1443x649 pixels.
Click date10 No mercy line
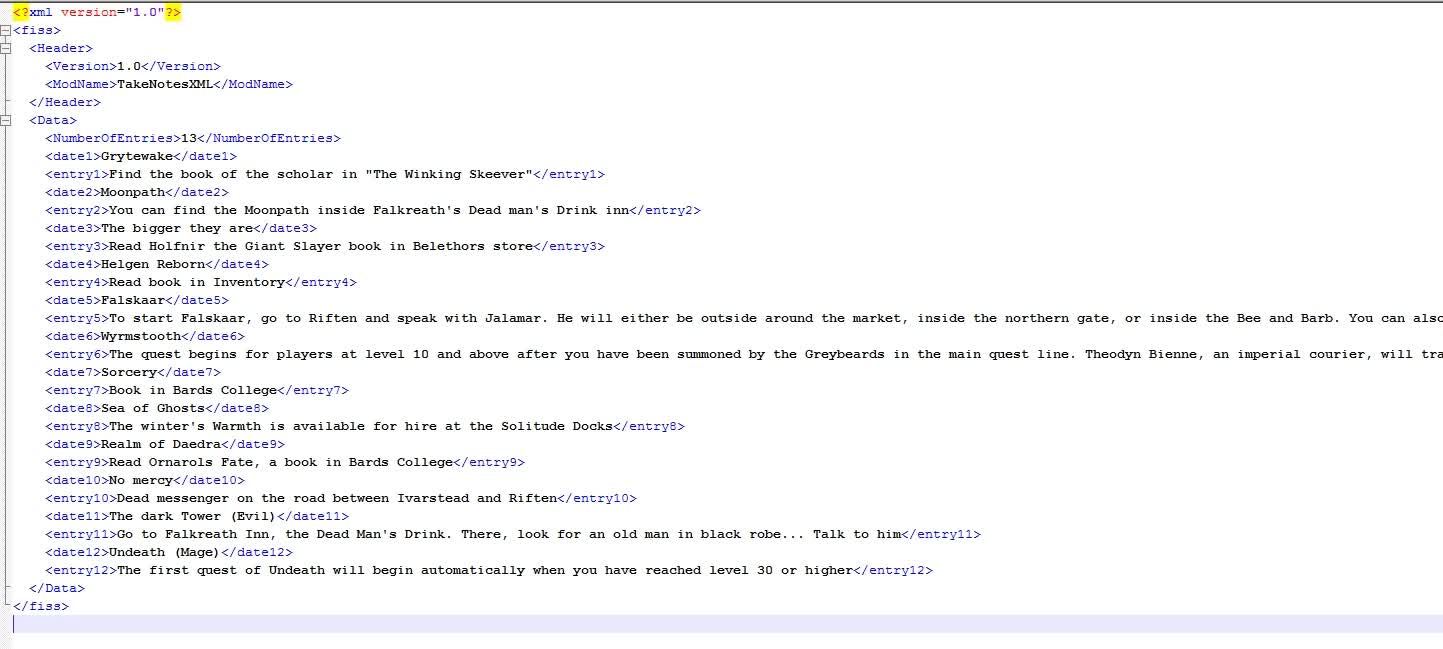pos(145,480)
